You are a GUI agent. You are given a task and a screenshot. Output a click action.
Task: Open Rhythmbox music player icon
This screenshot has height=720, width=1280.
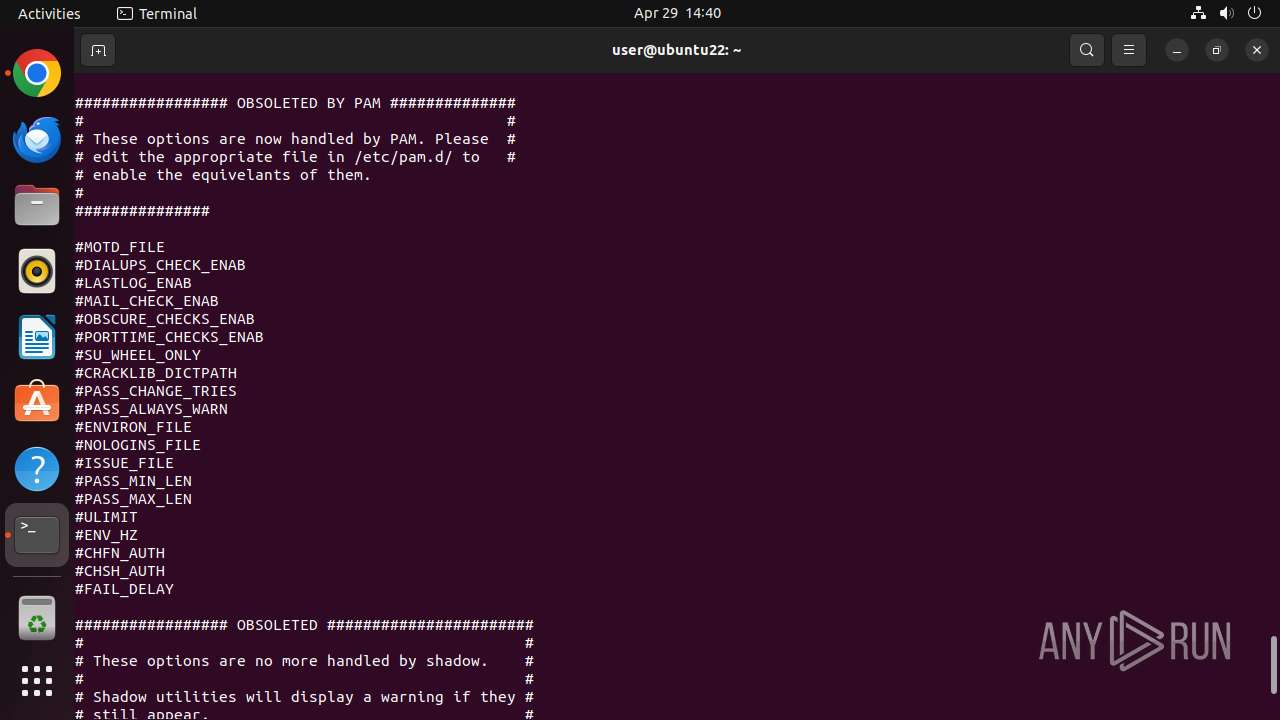(x=37, y=271)
